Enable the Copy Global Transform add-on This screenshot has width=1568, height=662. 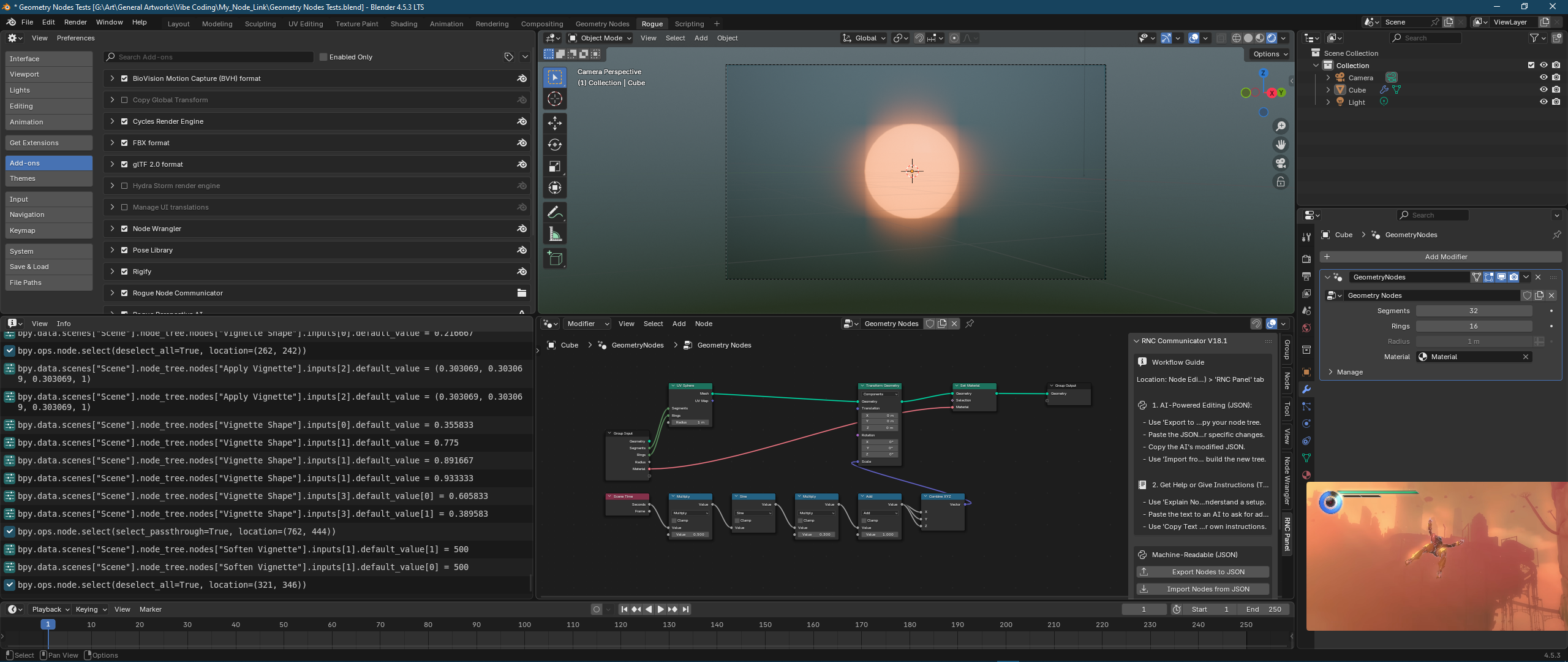(x=124, y=100)
